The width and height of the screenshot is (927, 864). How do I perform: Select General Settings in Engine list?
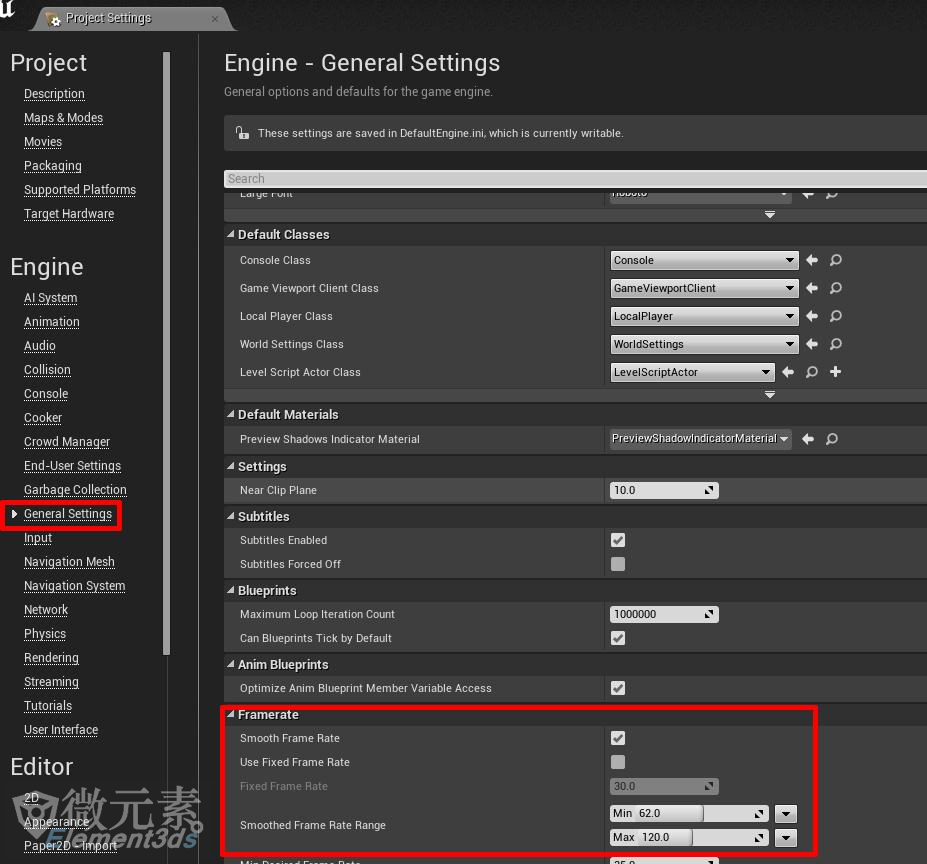tap(68, 514)
